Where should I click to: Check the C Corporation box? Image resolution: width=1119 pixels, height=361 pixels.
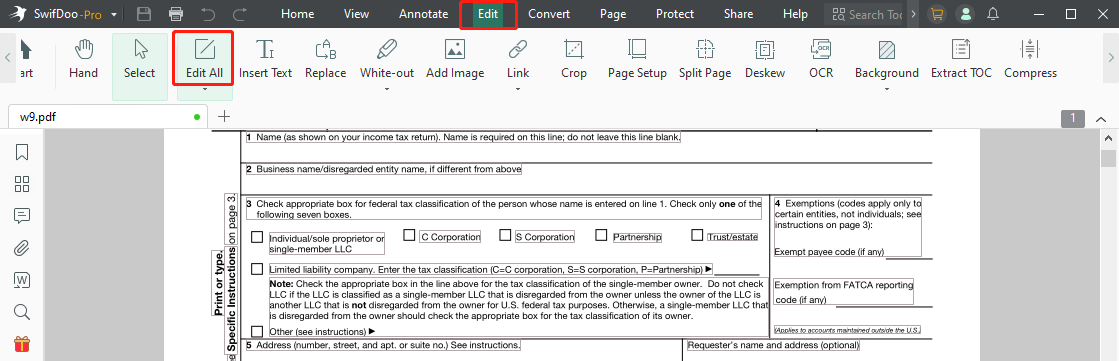click(x=409, y=235)
